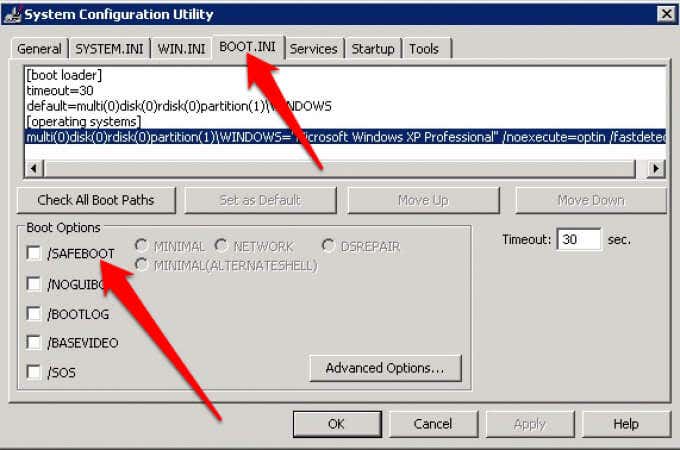Open Advanced Options dialog
Screen dimensions: 680x450
coord(385,368)
